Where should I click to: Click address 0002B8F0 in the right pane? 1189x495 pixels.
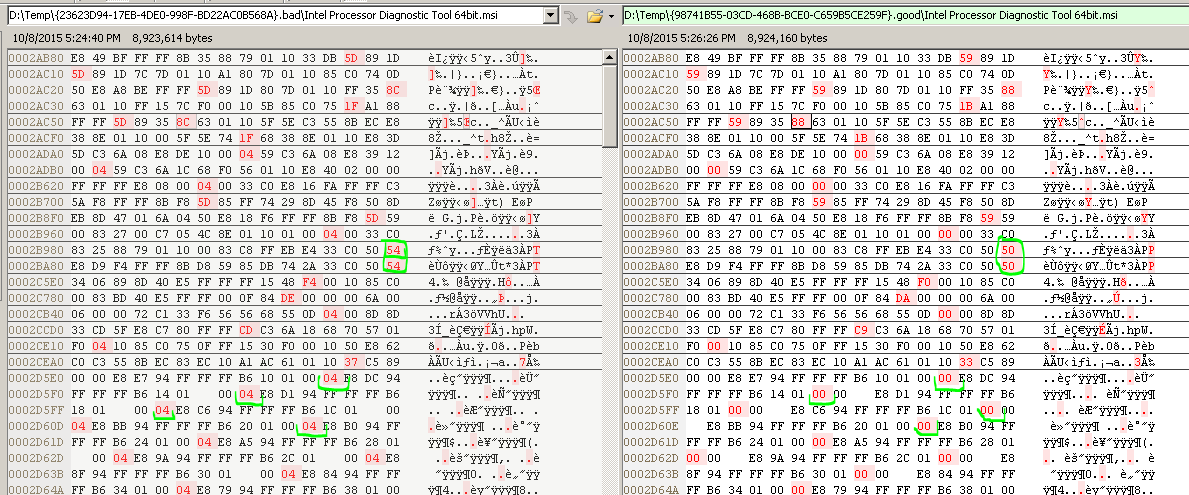point(649,219)
